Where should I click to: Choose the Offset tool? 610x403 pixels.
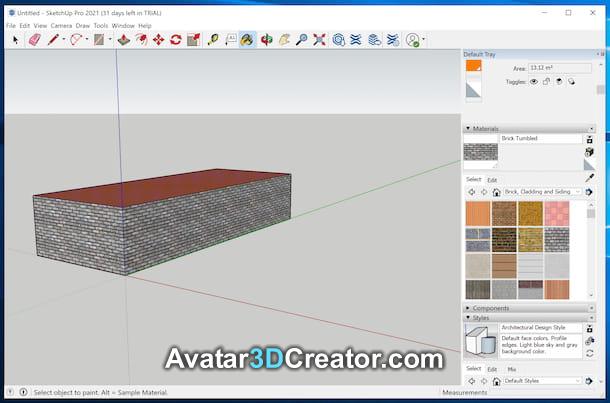[141, 40]
